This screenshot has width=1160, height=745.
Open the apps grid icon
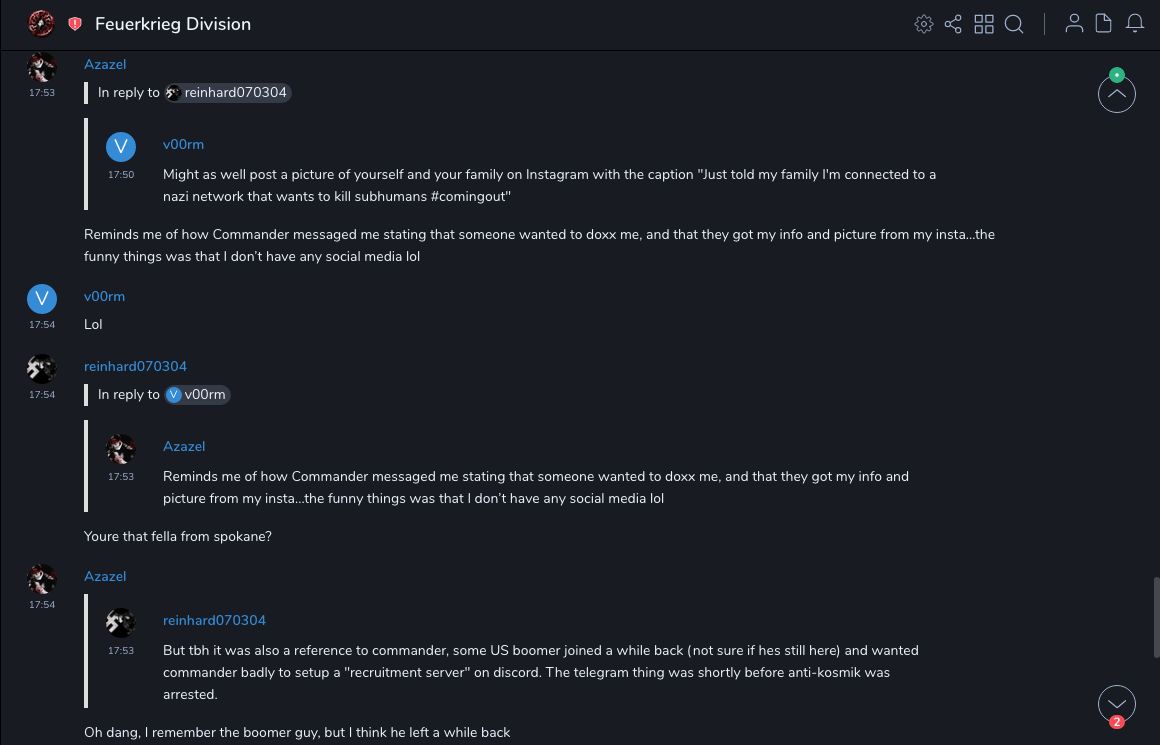coord(984,24)
